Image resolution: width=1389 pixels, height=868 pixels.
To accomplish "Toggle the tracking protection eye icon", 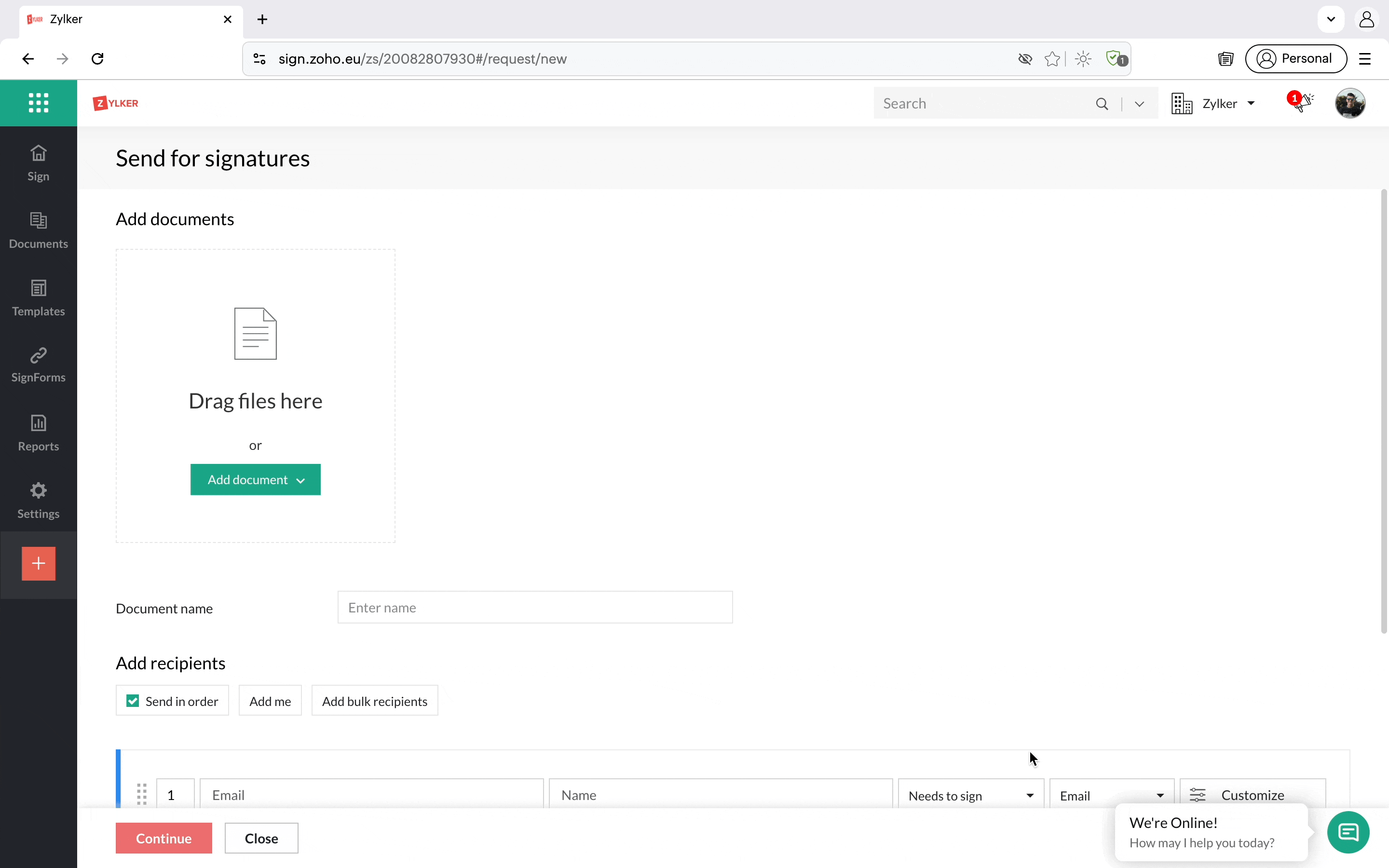I will tap(1024, 59).
